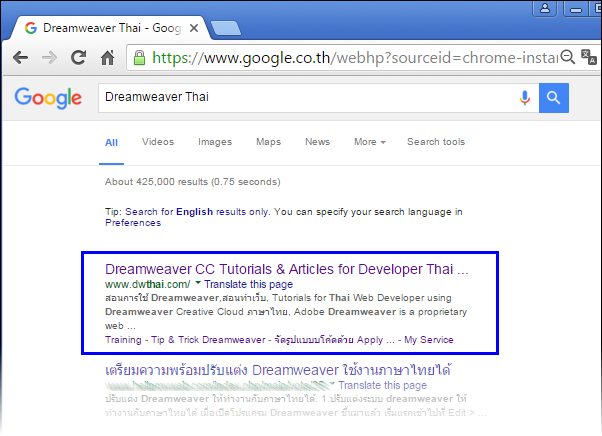Open a new tab with the blank tab button

(x=226, y=28)
